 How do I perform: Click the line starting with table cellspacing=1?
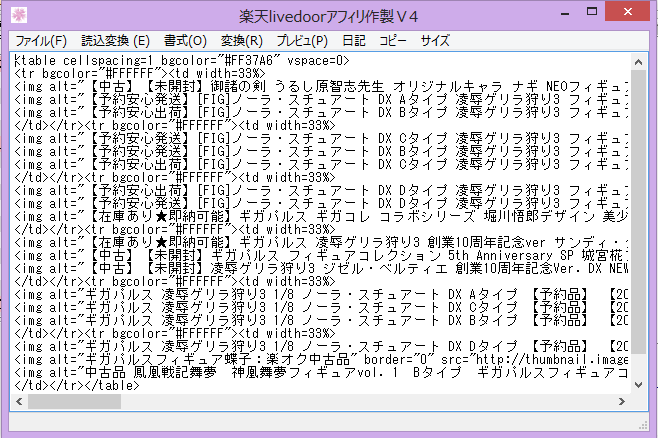tap(182, 61)
